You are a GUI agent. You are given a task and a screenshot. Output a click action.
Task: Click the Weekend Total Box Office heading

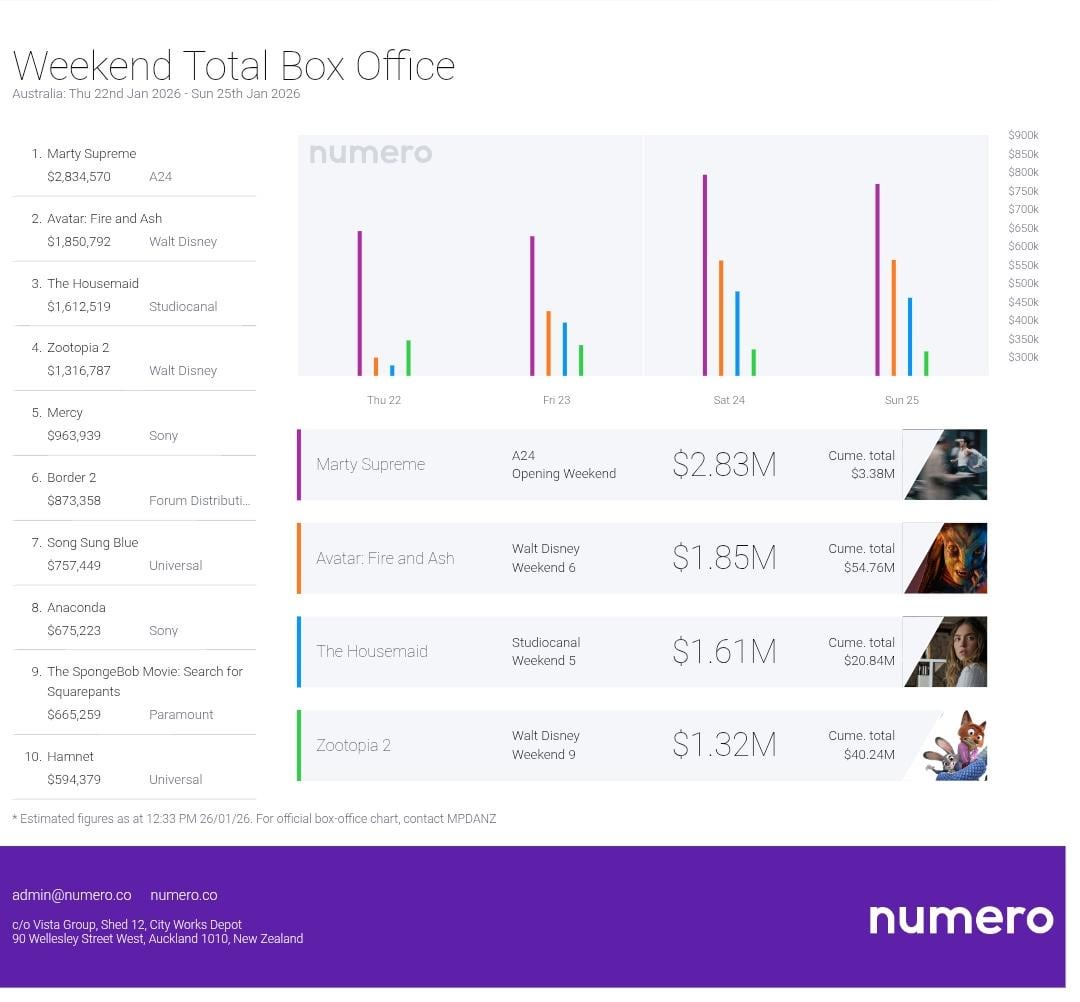234,66
